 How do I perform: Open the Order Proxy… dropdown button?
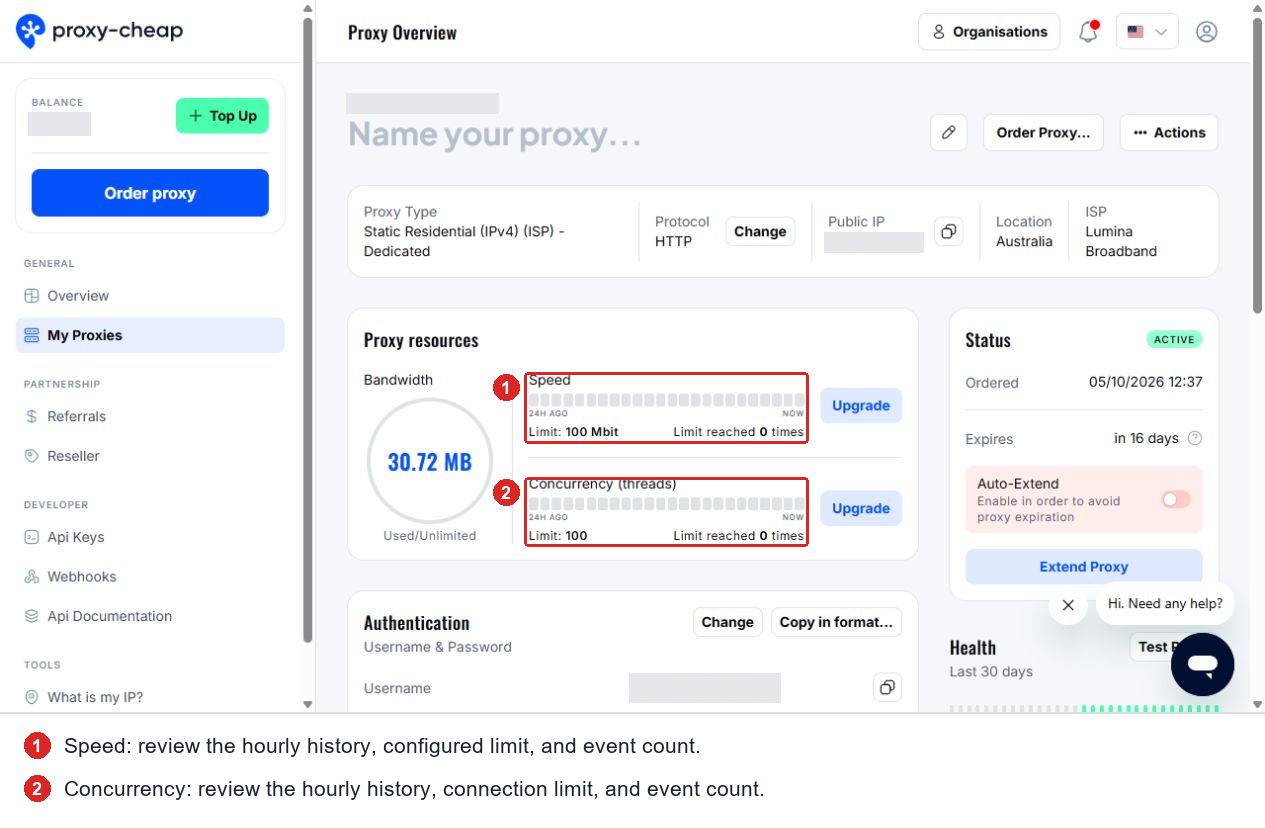[x=1043, y=132]
